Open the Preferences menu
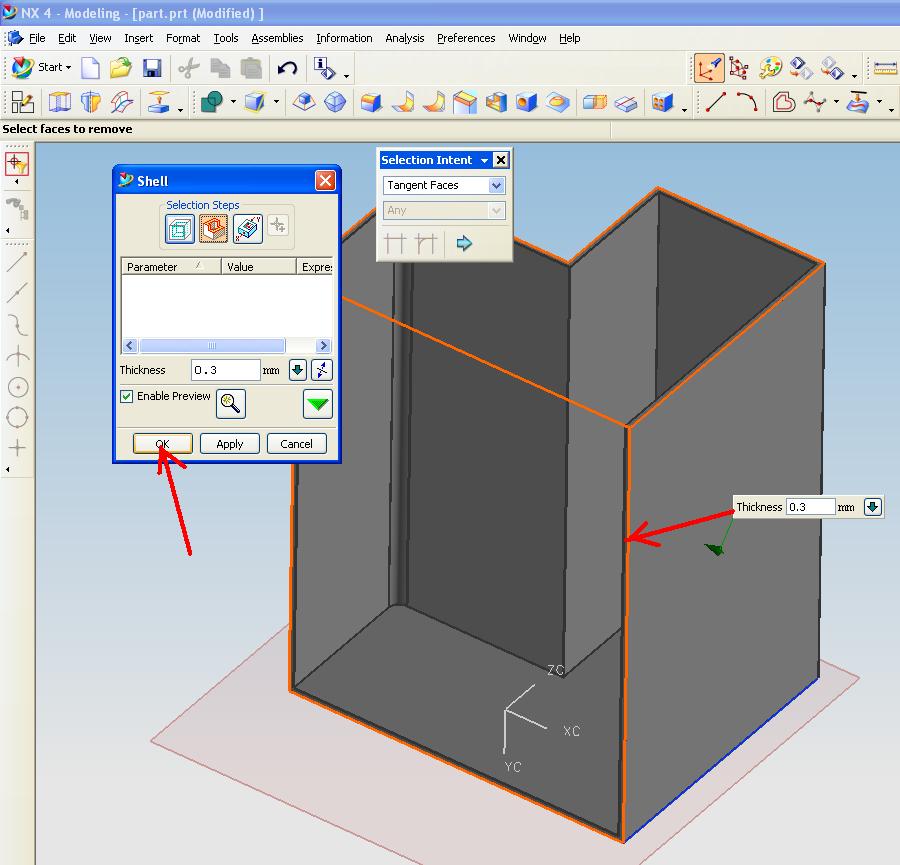The height and width of the screenshot is (865, 900). click(466, 38)
